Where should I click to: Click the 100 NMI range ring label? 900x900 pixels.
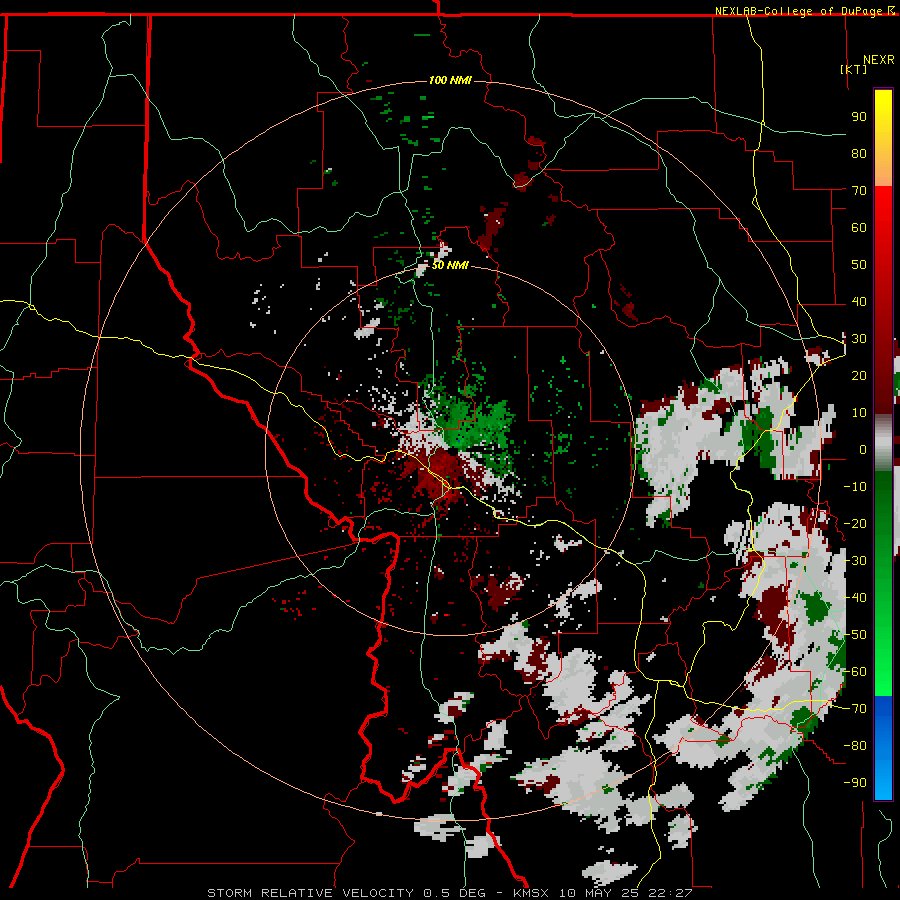pyautogui.click(x=450, y=80)
